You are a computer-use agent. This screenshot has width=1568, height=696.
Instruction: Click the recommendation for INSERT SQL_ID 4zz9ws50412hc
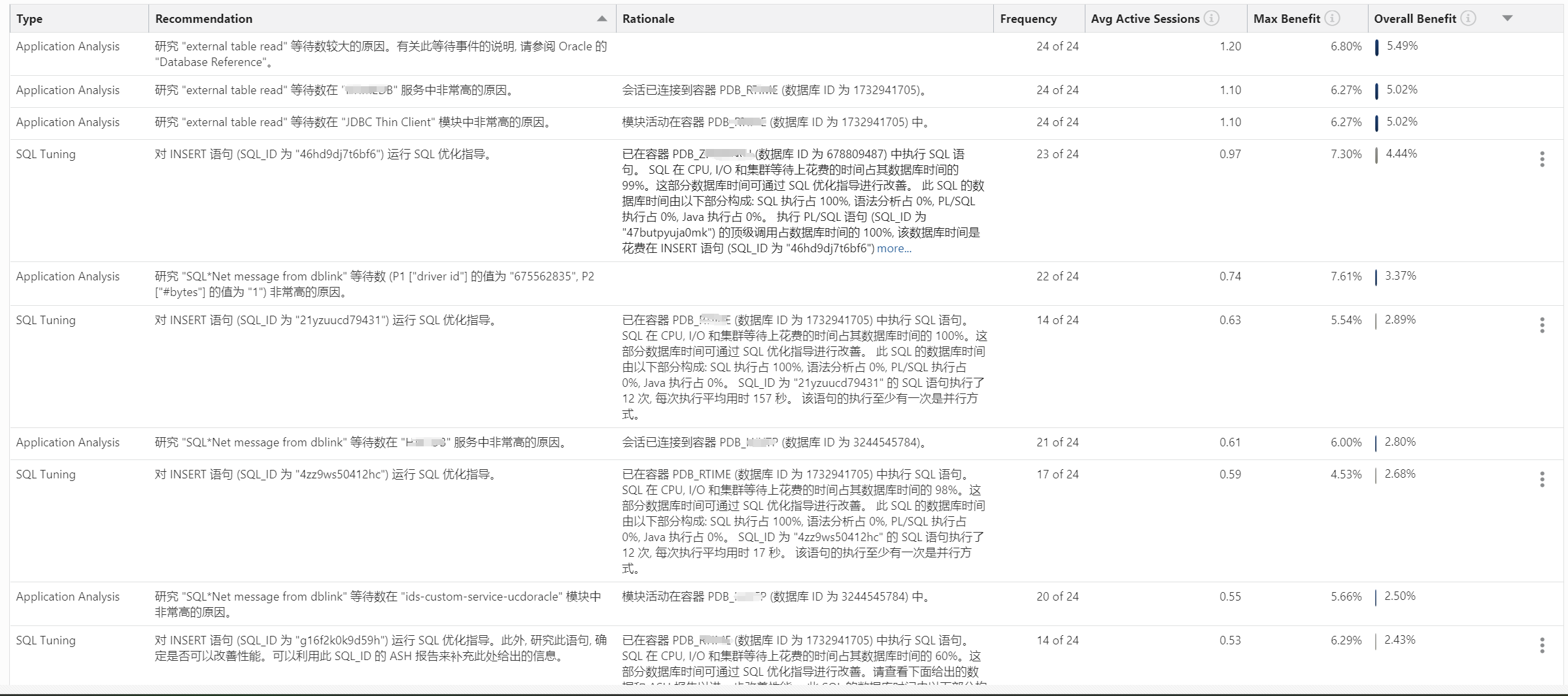coord(327,474)
